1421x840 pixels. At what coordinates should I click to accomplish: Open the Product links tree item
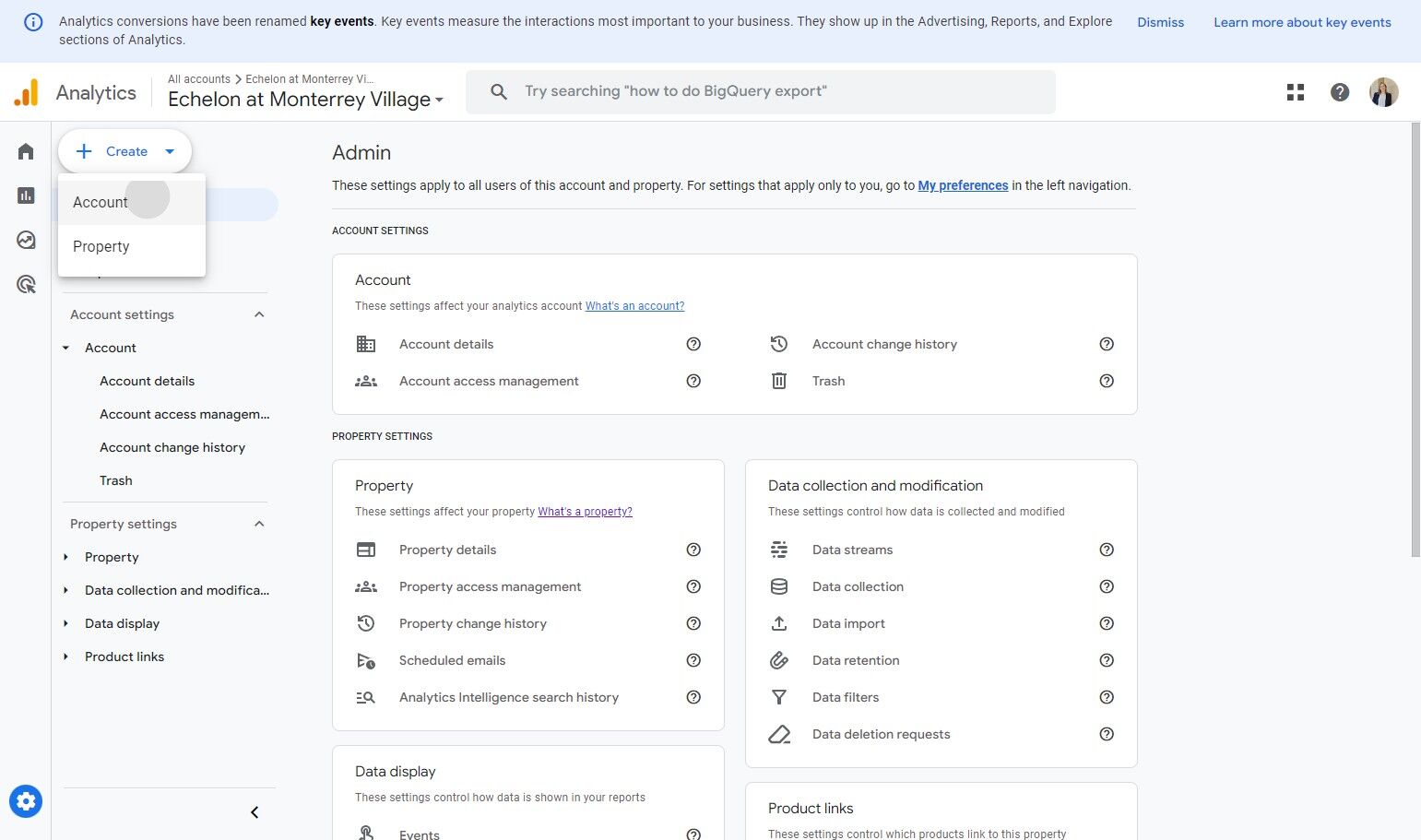point(124,657)
